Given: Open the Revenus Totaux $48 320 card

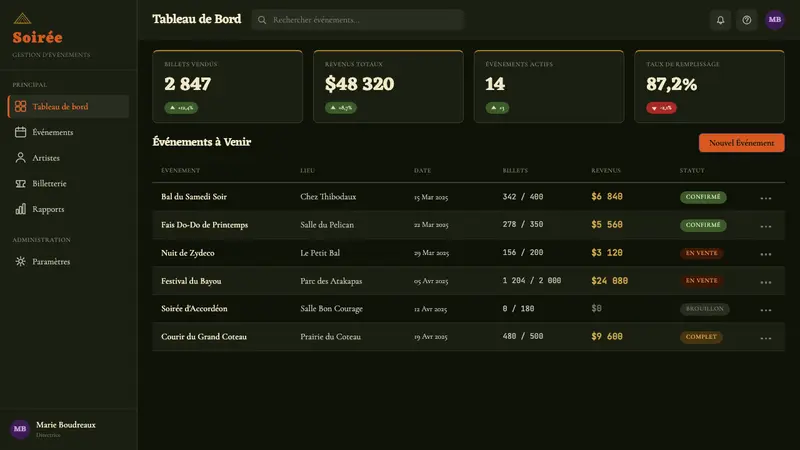Looking at the screenshot, I should (x=388, y=86).
